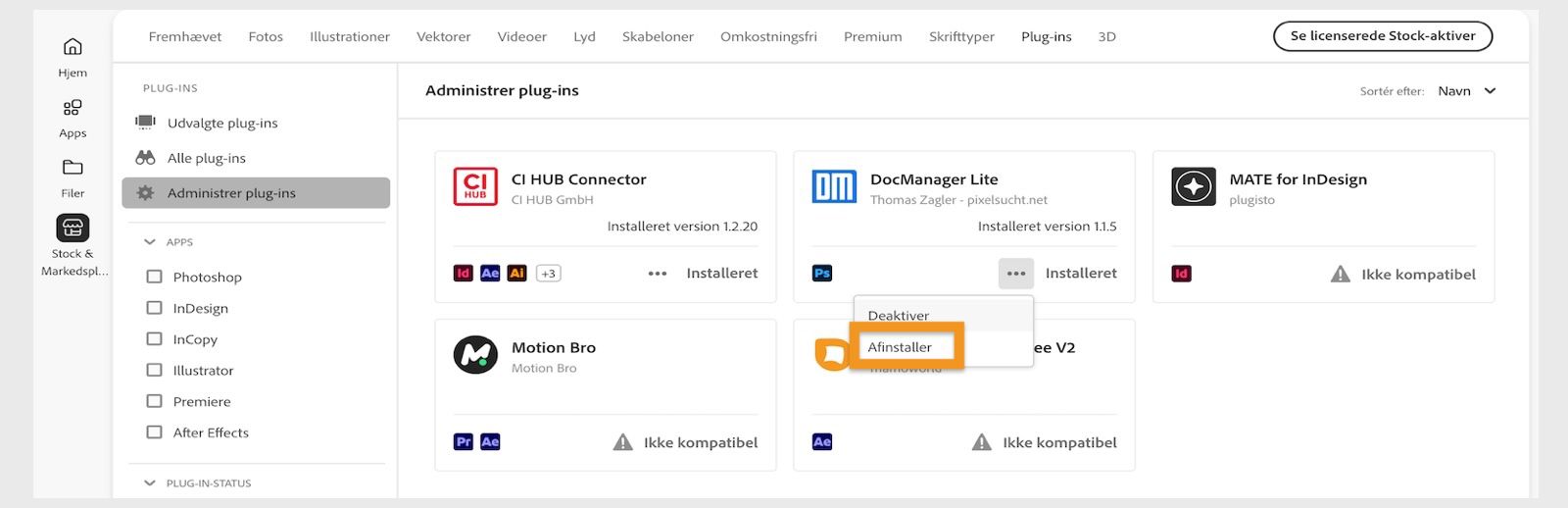
Task: Open the Filer folder icon
Action: coord(73,167)
